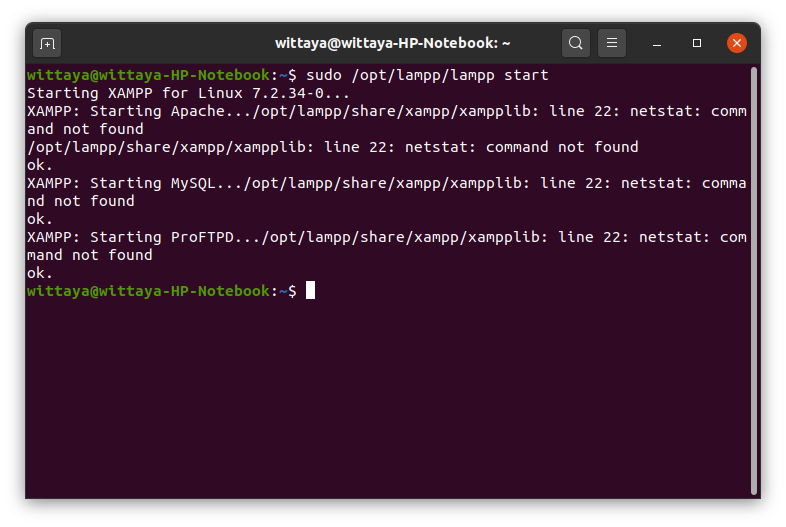The image size is (786, 527).
Task: Click the window title wittaya@wittaya-HP-Notebook: ~
Action: (x=392, y=44)
